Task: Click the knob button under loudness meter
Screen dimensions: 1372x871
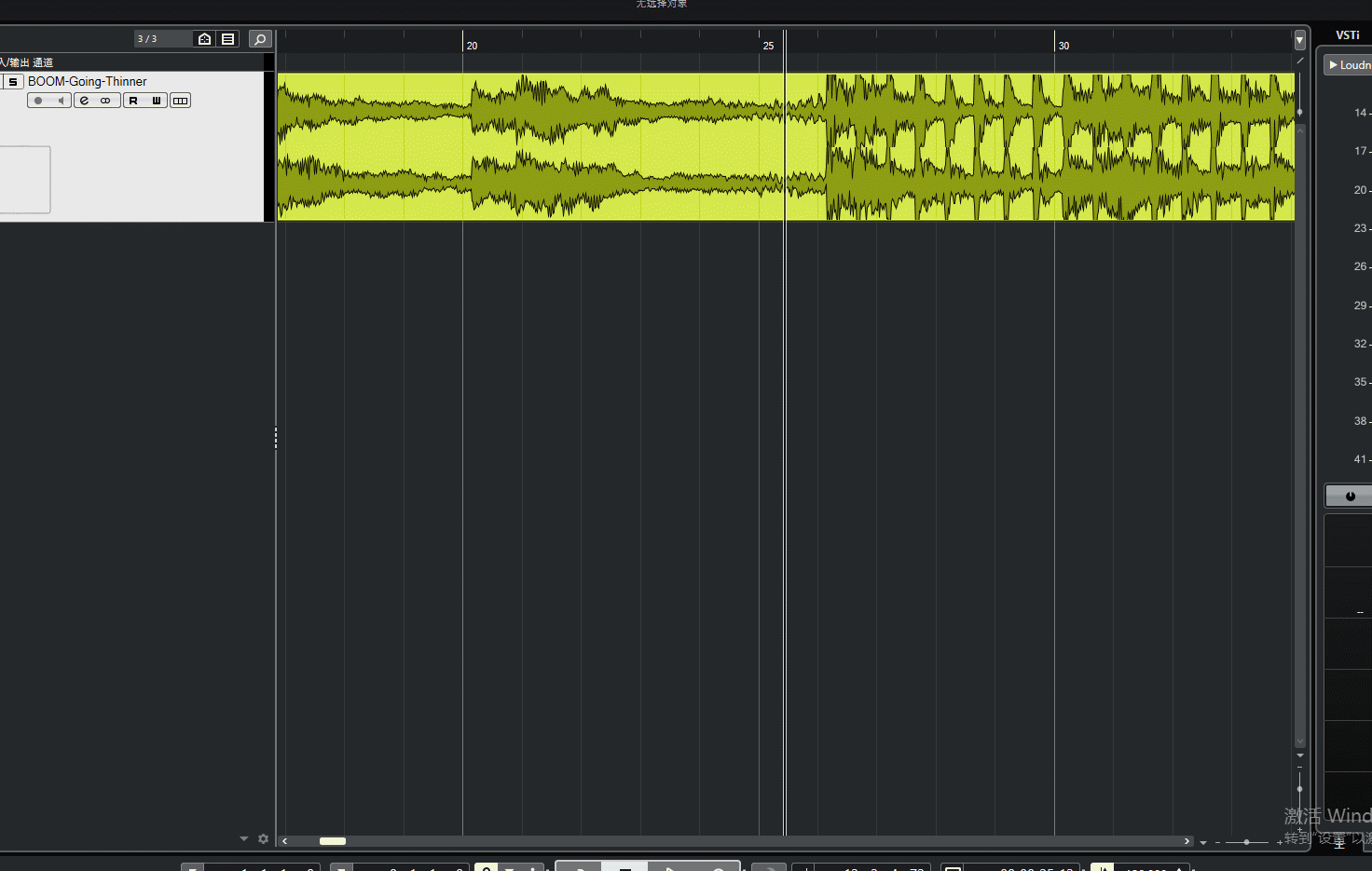Action: pos(1350,496)
